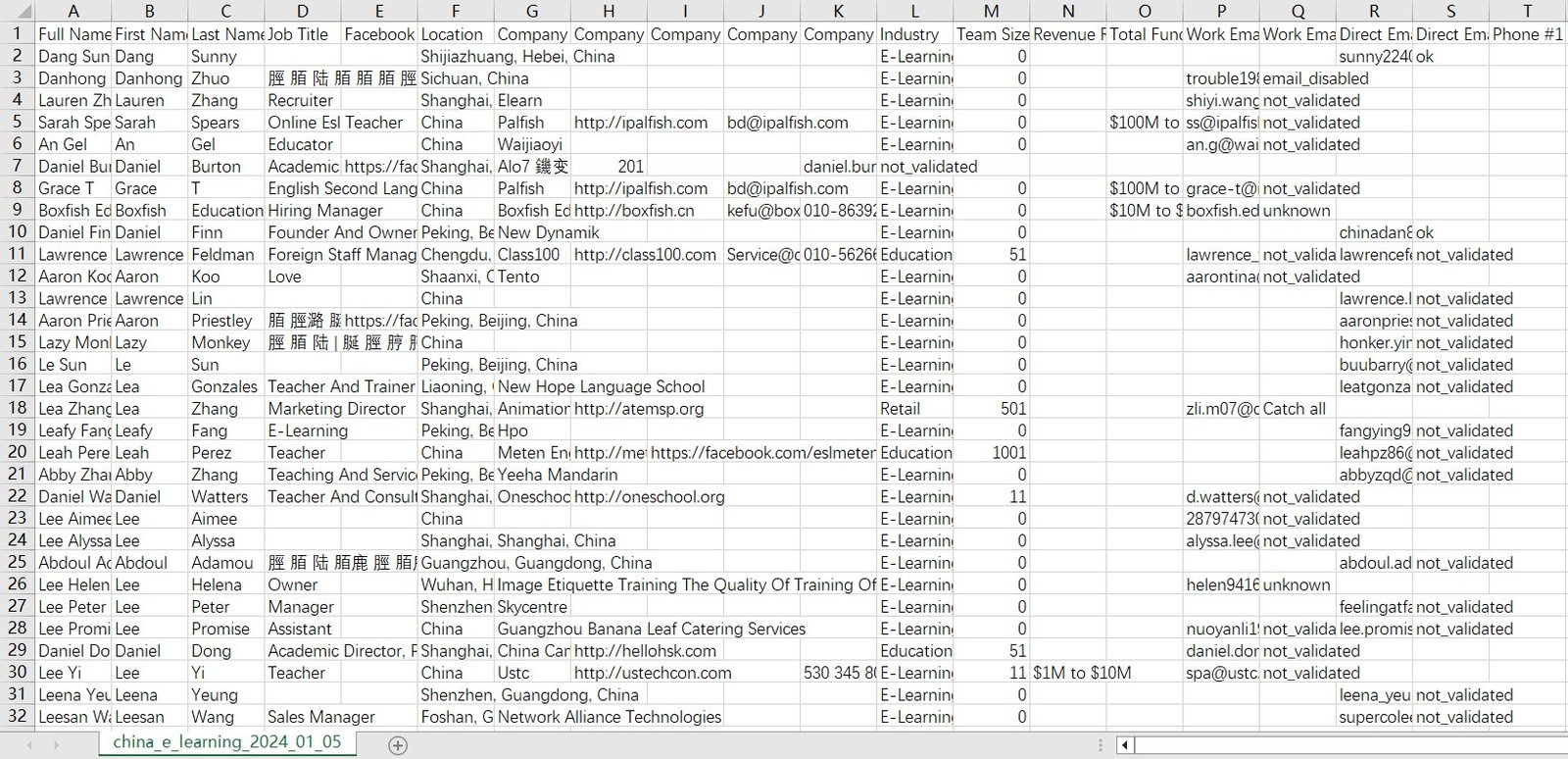
Task: Select row 1 header
Action: coord(17,33)
